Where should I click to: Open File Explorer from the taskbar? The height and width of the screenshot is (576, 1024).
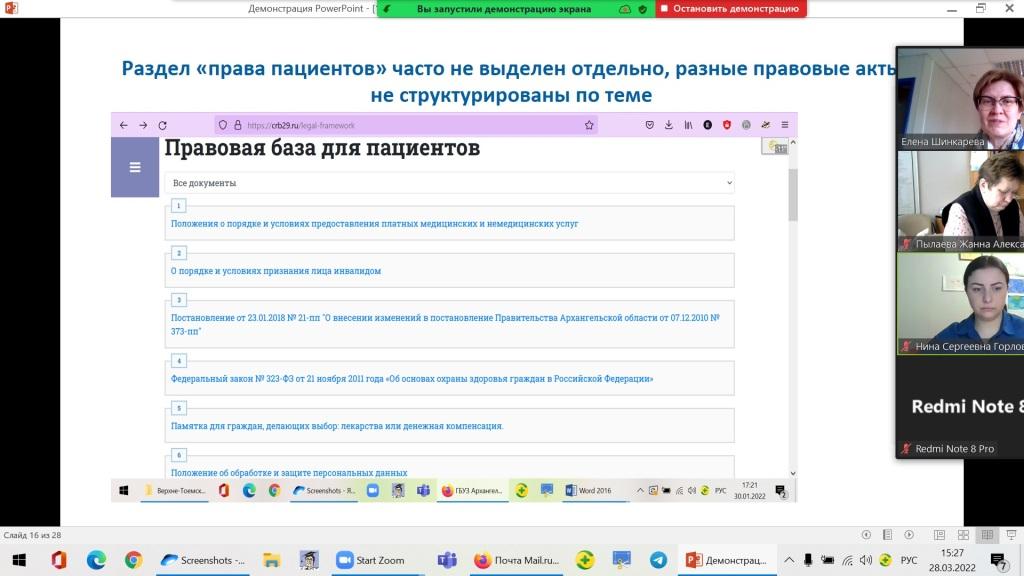[271, 560]
